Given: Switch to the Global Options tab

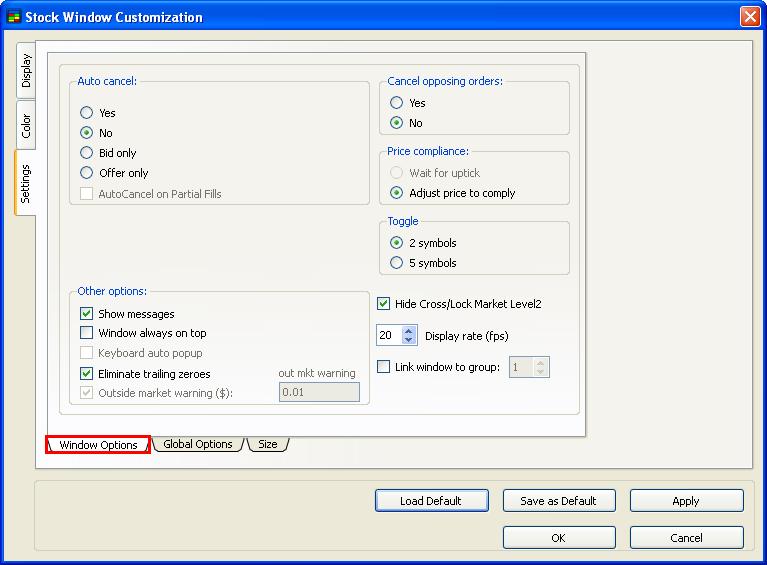Looking at the screenshot, I should (197, 444).
